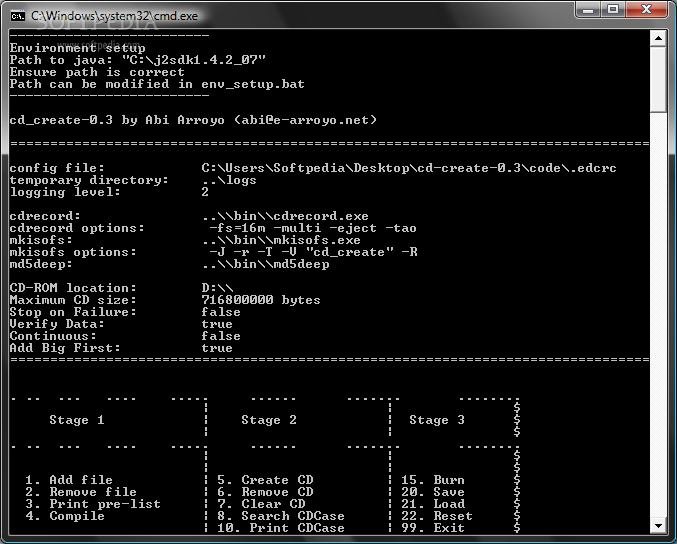Image resolution: width=677 pixels, height=544 pixels.
Task: Maximize the cmd.exe window
Action: pyautogui.click(x=613, y=9)
